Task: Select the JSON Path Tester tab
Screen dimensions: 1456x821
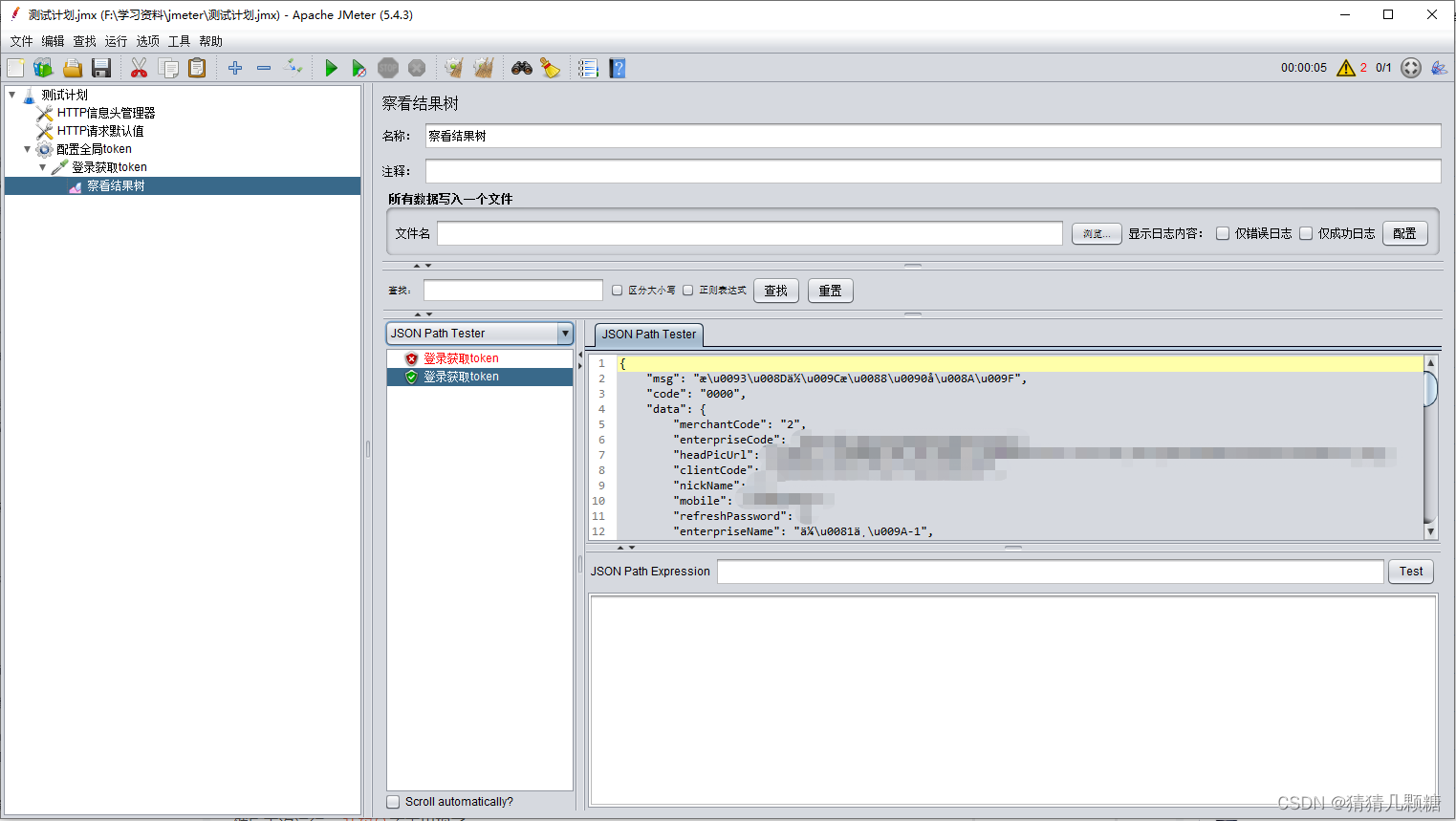Action: (649, 335)
